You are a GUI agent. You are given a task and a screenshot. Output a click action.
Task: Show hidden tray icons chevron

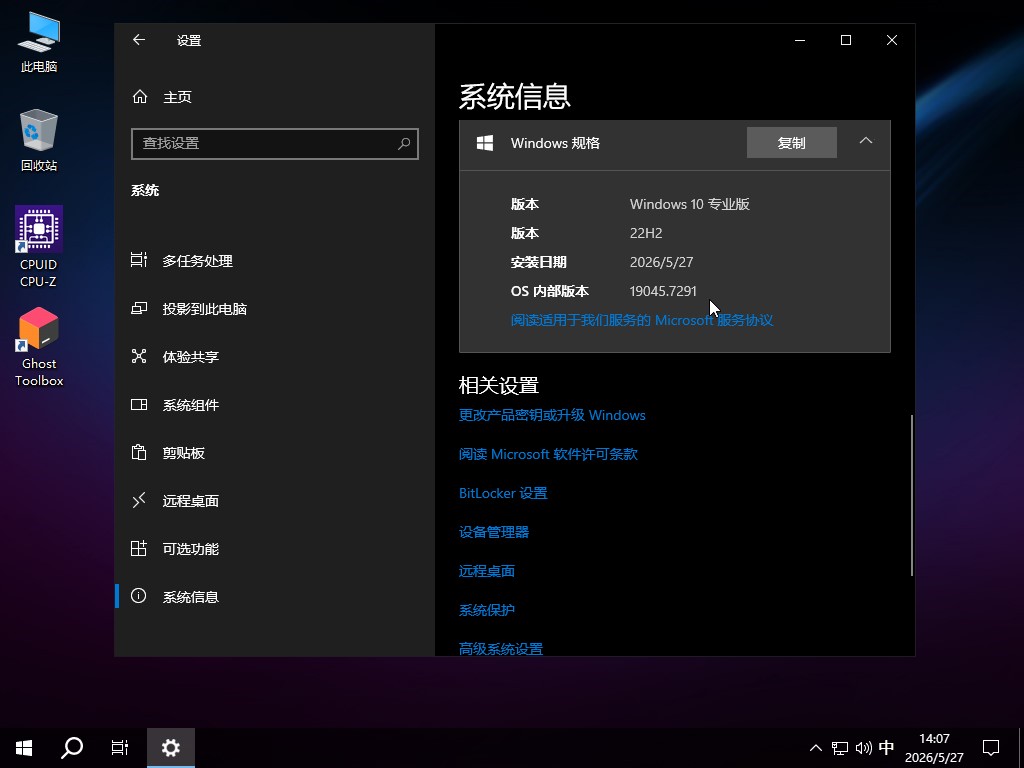pos(816,748)
